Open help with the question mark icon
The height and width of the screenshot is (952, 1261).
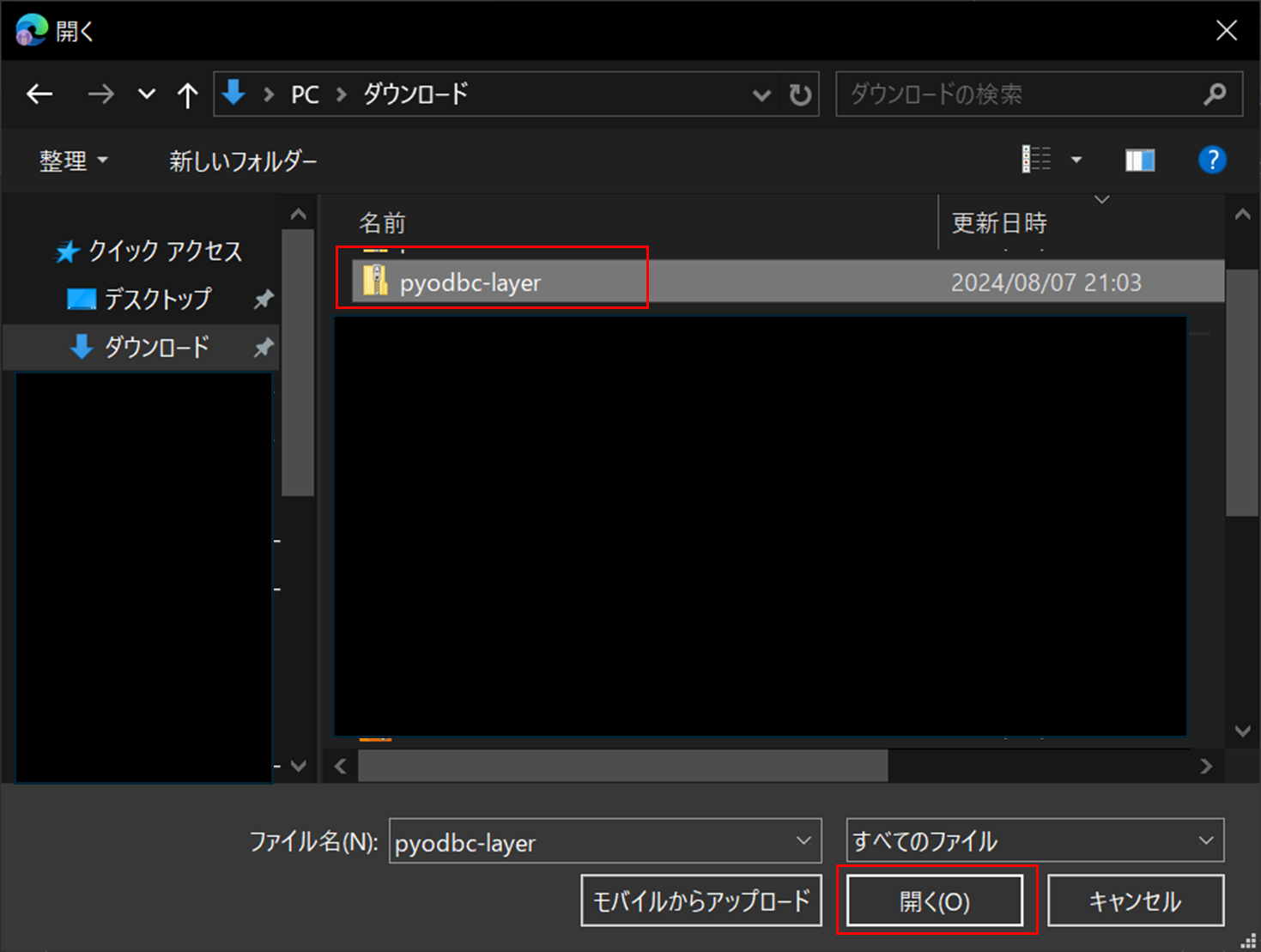[x=1212, y=160]
